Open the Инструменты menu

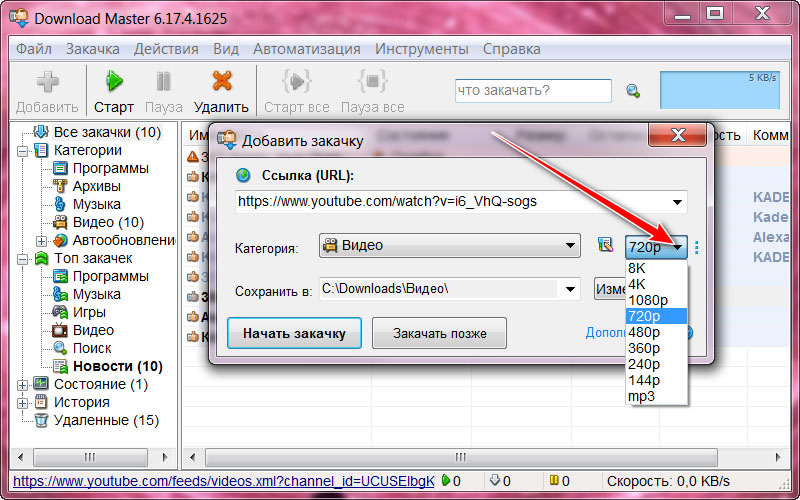coord(421,48)
